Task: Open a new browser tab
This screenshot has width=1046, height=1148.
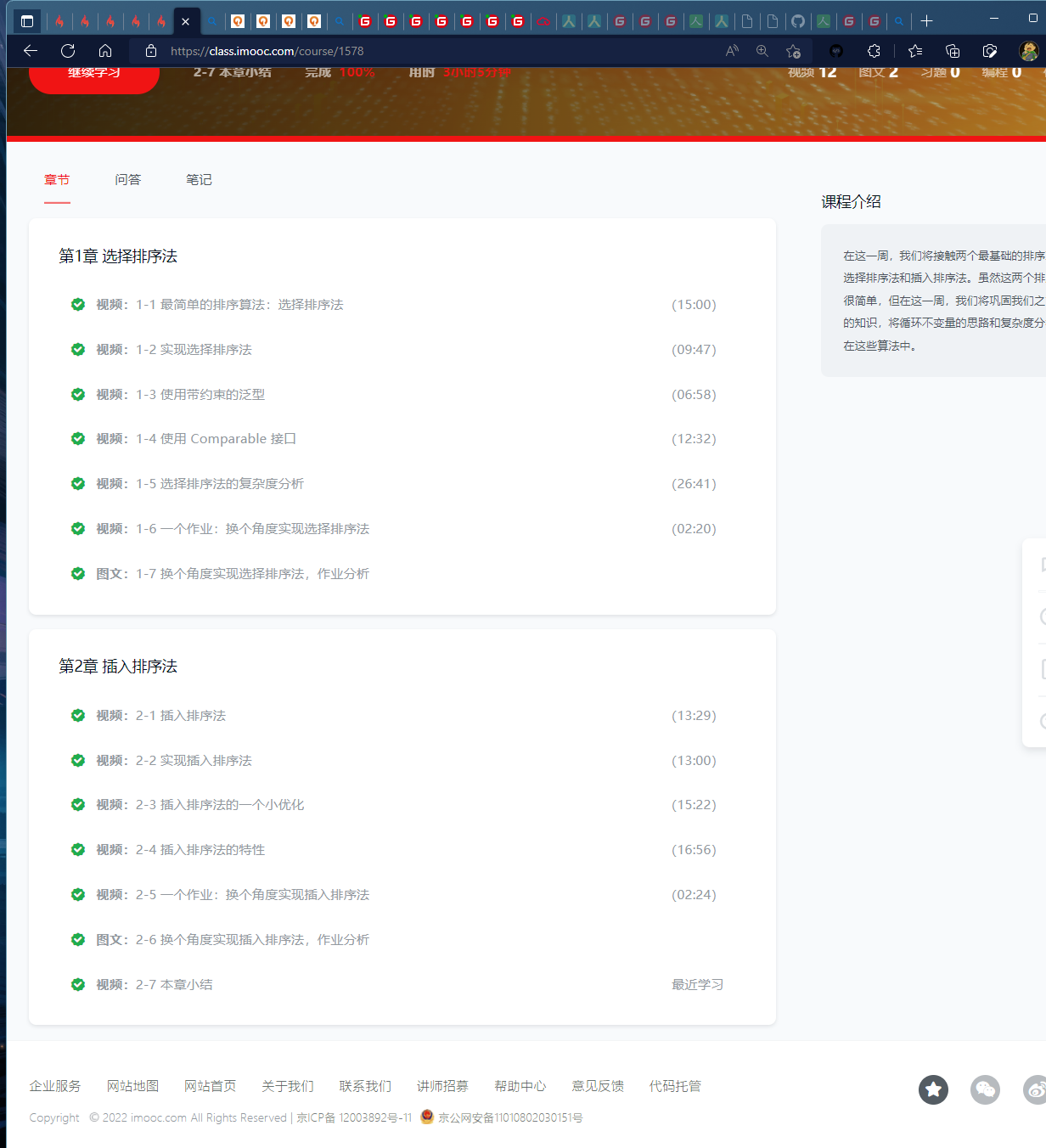Action: coord(927,21)
